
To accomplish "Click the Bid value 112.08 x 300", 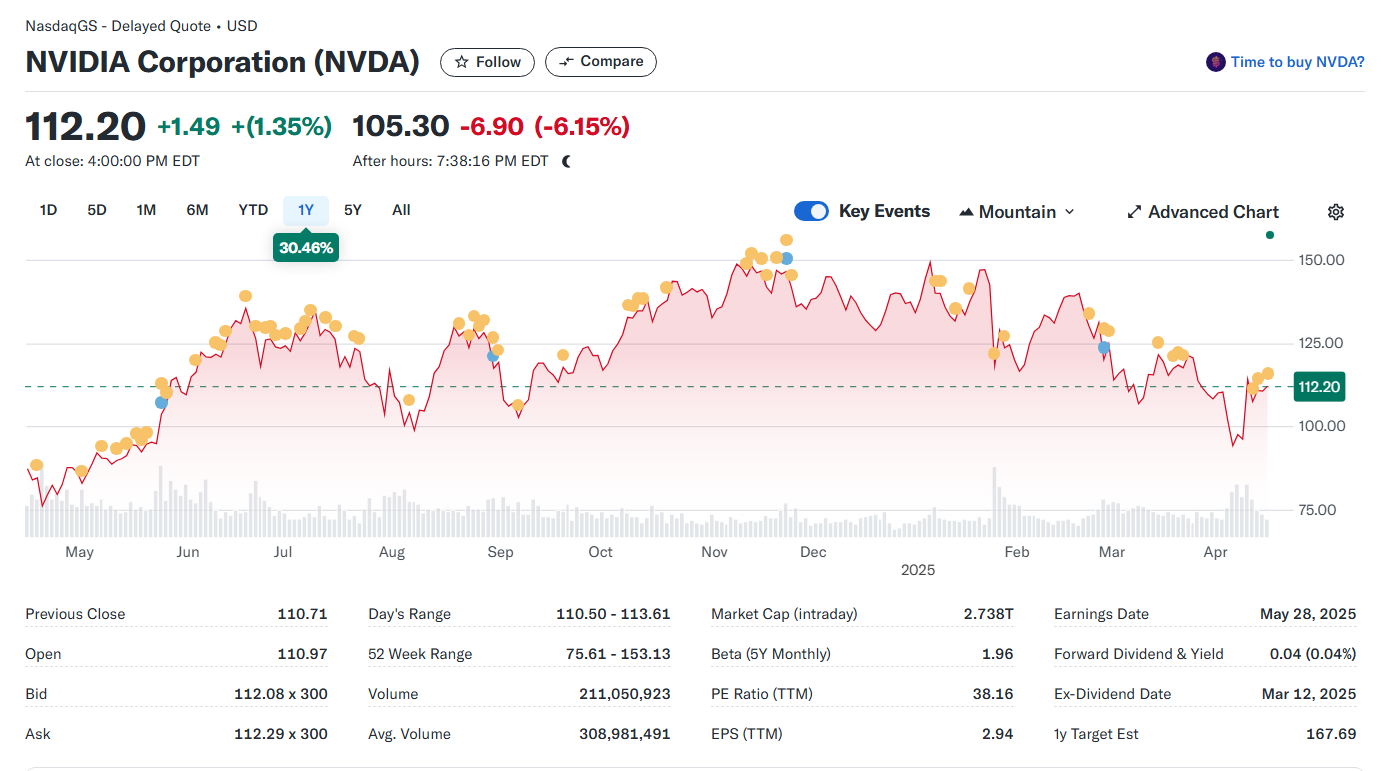I will pyautogui.click(x=281, y=694).
